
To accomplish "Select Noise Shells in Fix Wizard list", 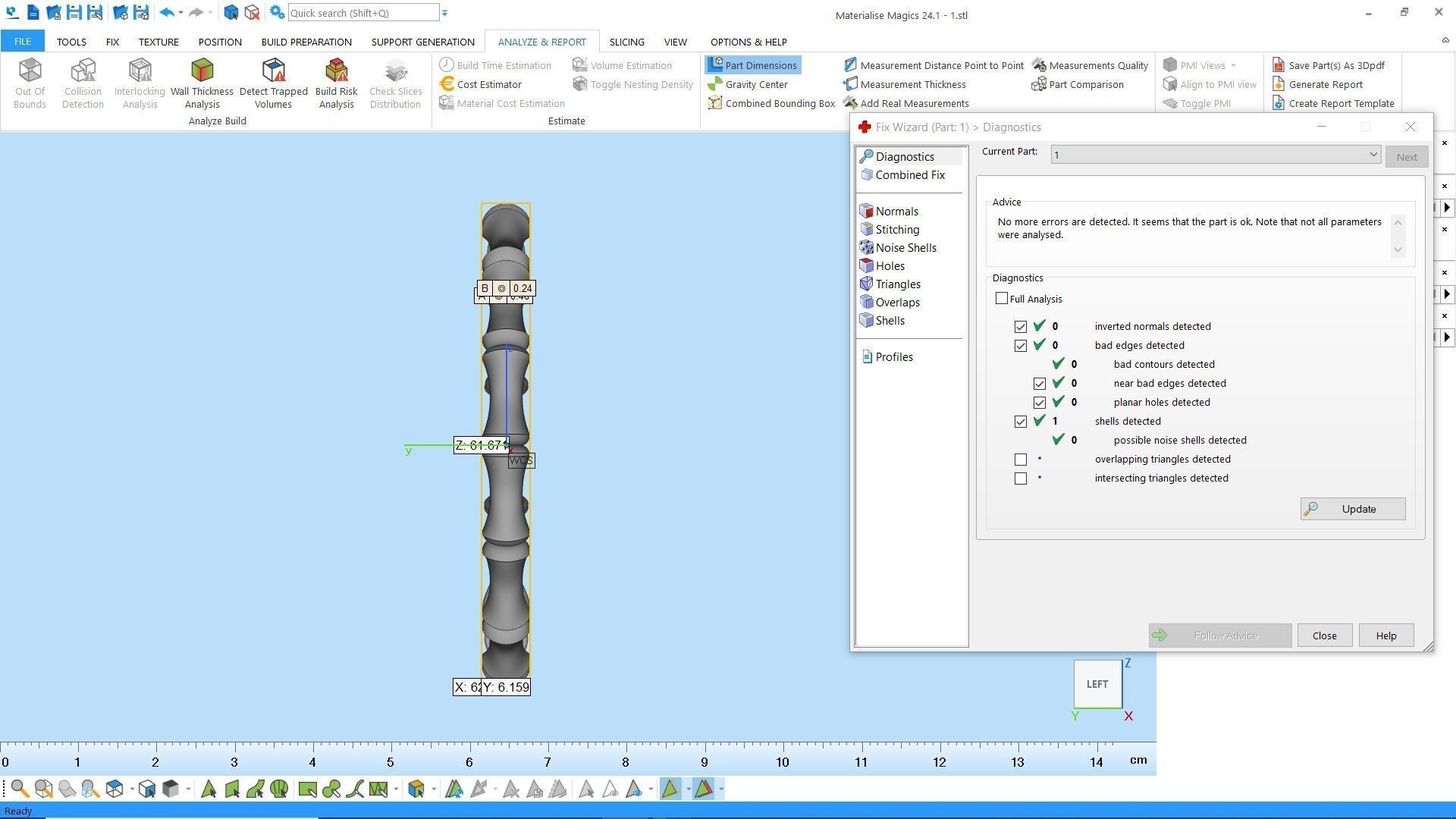I will point(905,248).
